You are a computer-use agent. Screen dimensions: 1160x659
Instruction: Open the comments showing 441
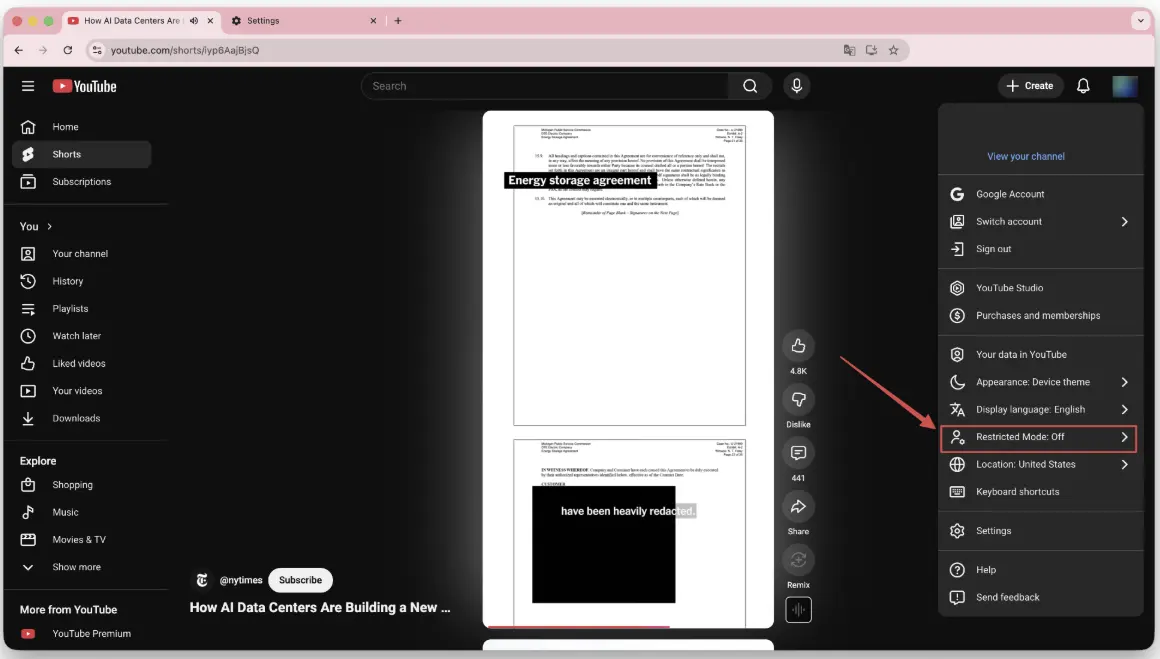tap(798, 453)
